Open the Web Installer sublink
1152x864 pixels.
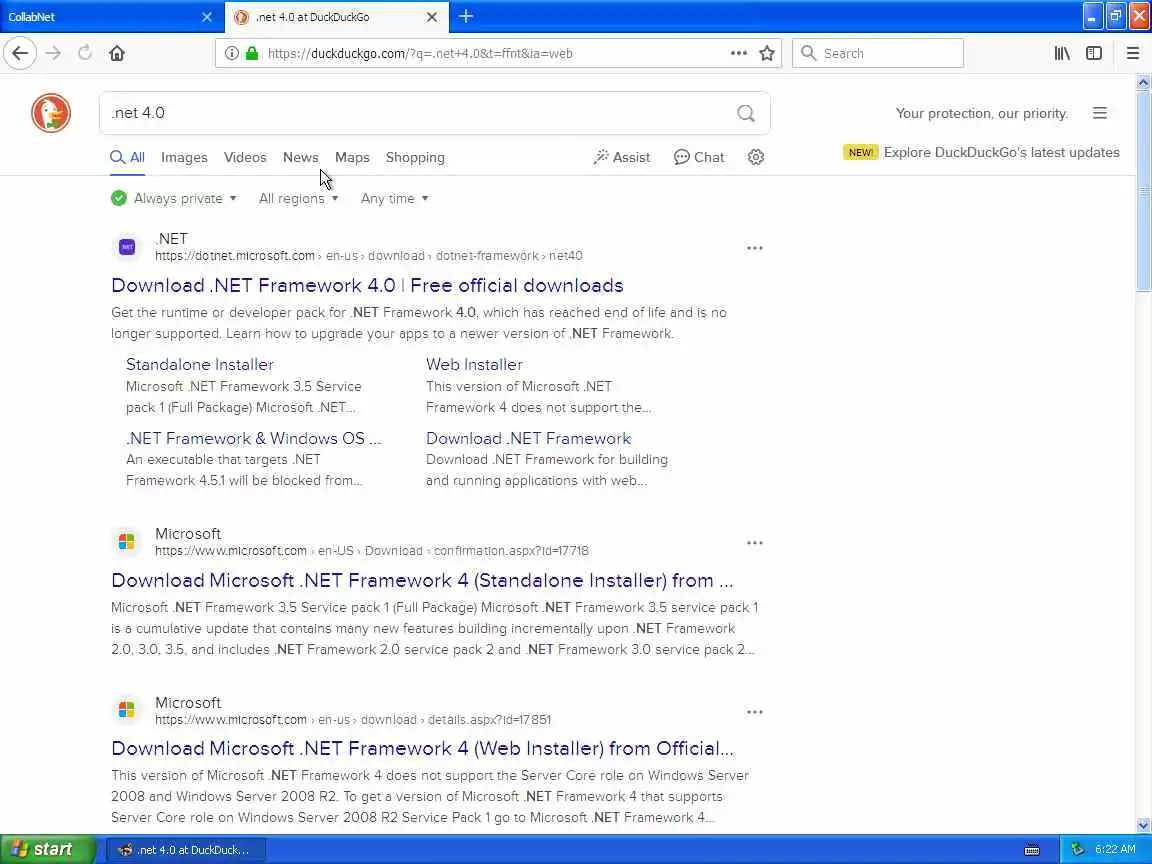pyautogui.click(x=475, y=364)
